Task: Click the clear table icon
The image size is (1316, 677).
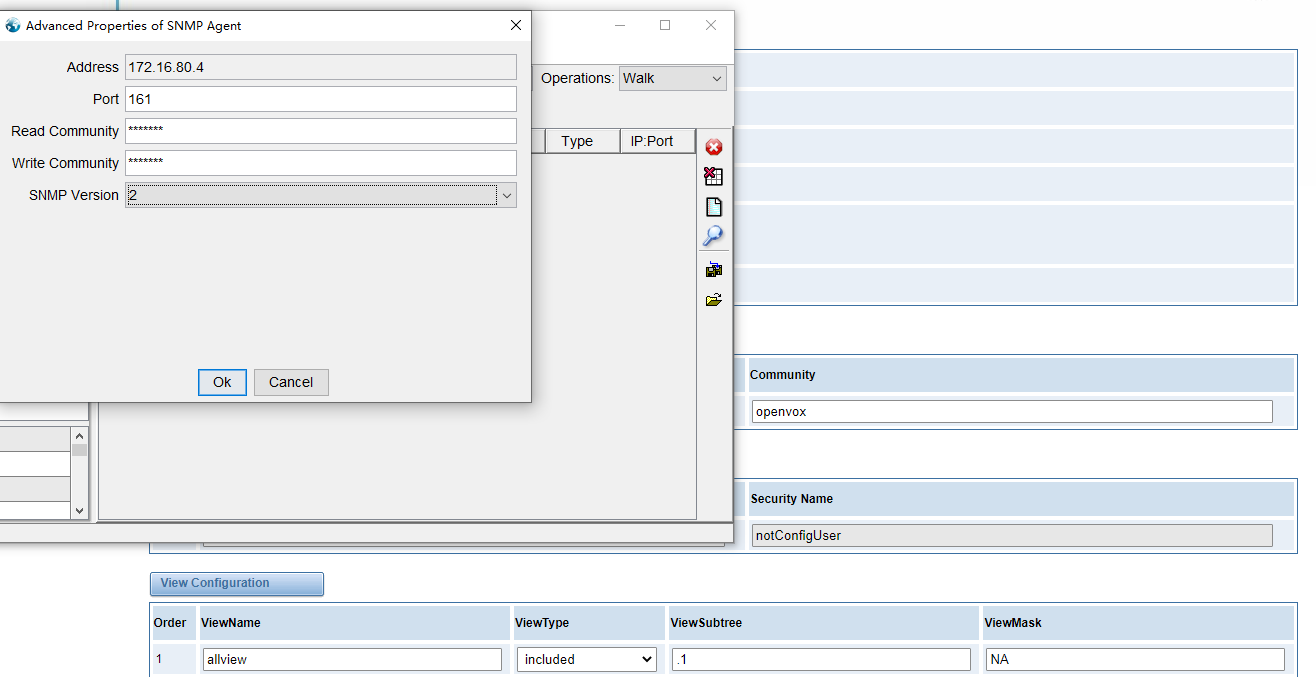Action: click(x=714, y=177)
